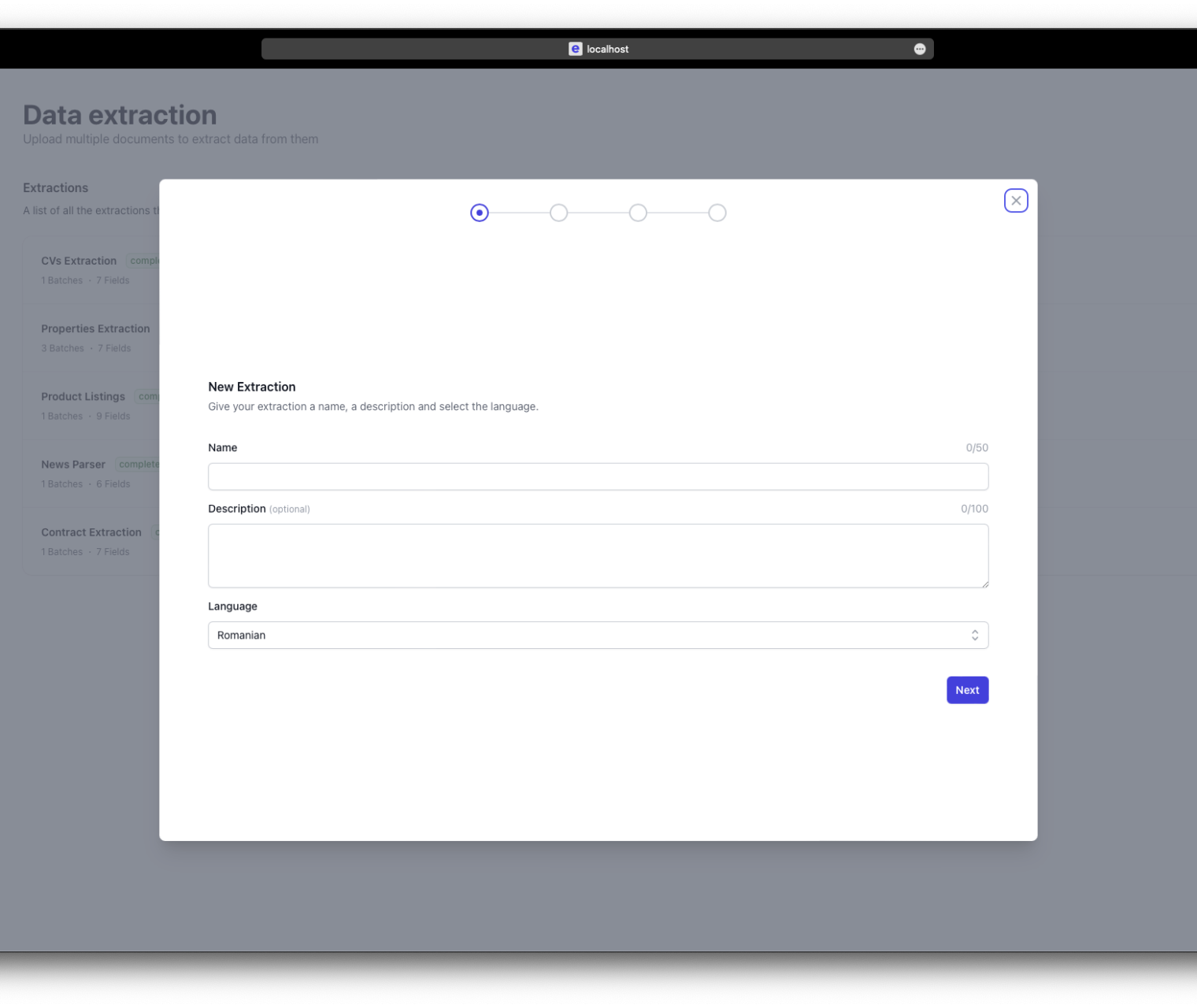The image size is (1197, 1008).
Task: Focus the Name input field
Action: point(598,476)
